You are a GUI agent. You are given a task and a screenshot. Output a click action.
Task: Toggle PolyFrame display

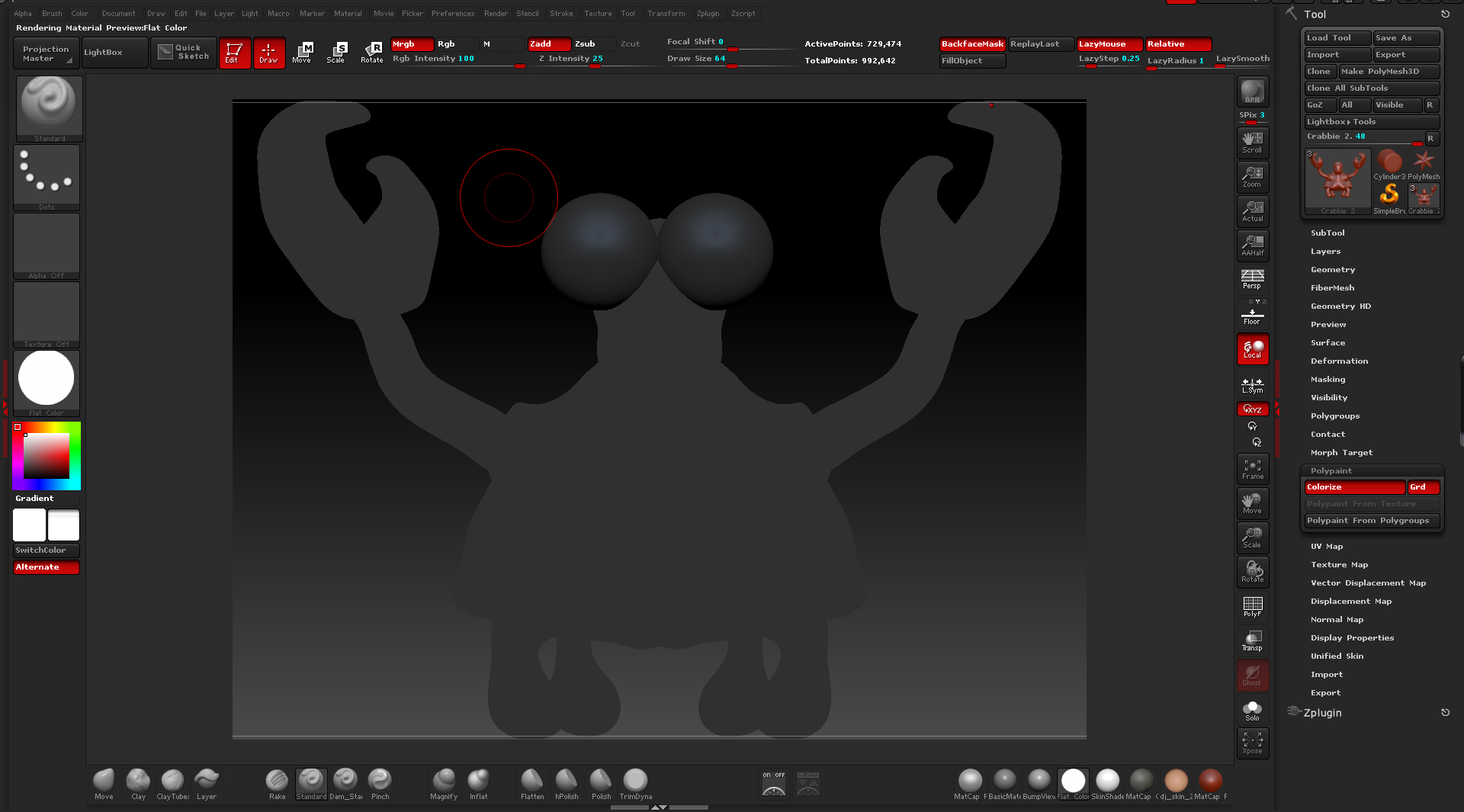click(x=1252, y=606)
